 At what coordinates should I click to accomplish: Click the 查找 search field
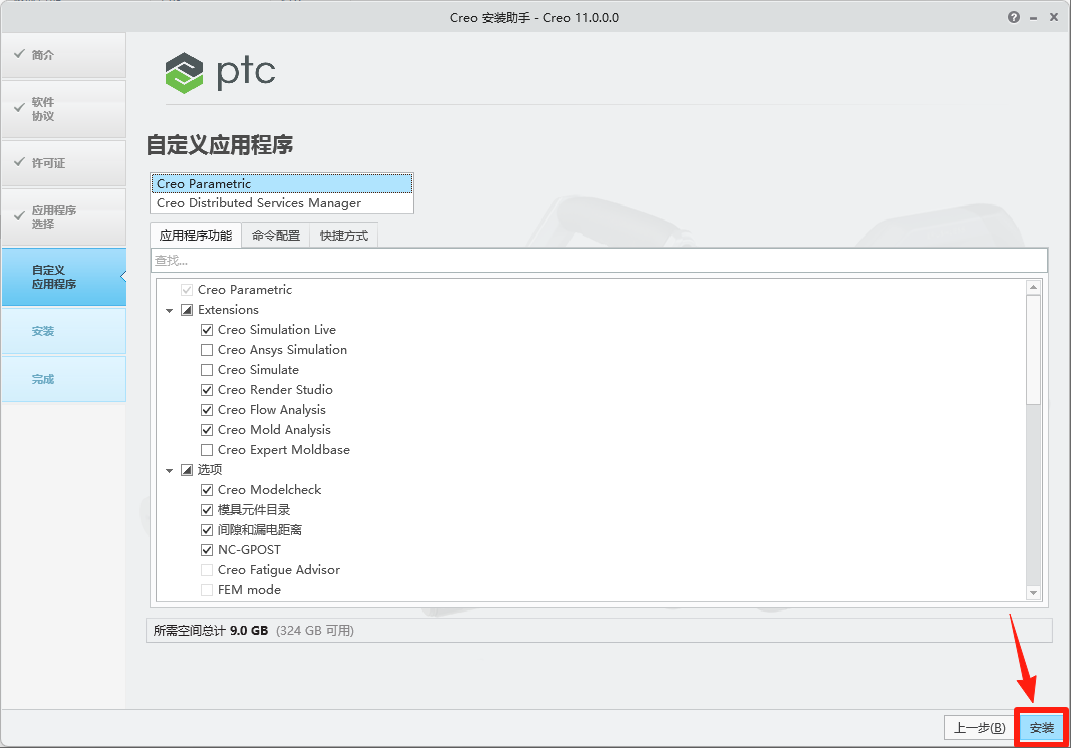[x=400, y=260]
